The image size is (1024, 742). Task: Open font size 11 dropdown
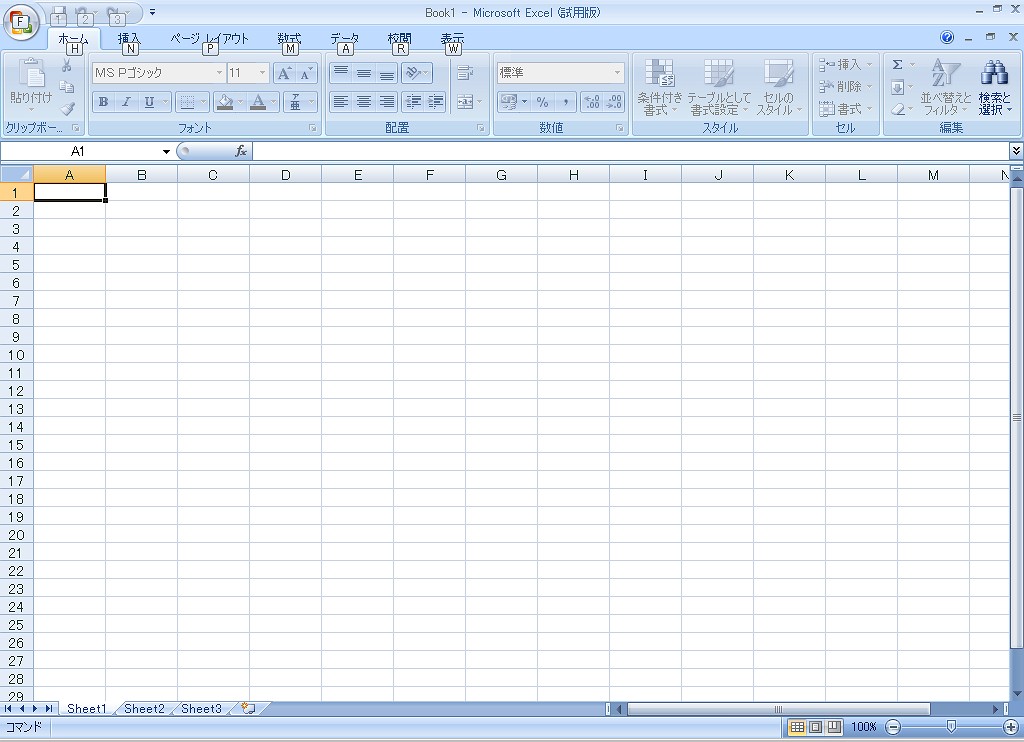(x=263, y=73)
